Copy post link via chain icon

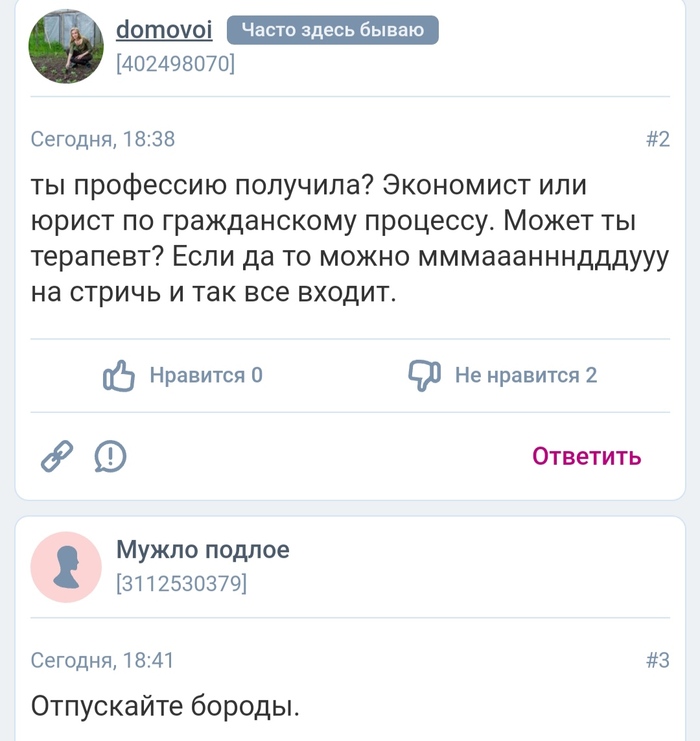point(57,457)
